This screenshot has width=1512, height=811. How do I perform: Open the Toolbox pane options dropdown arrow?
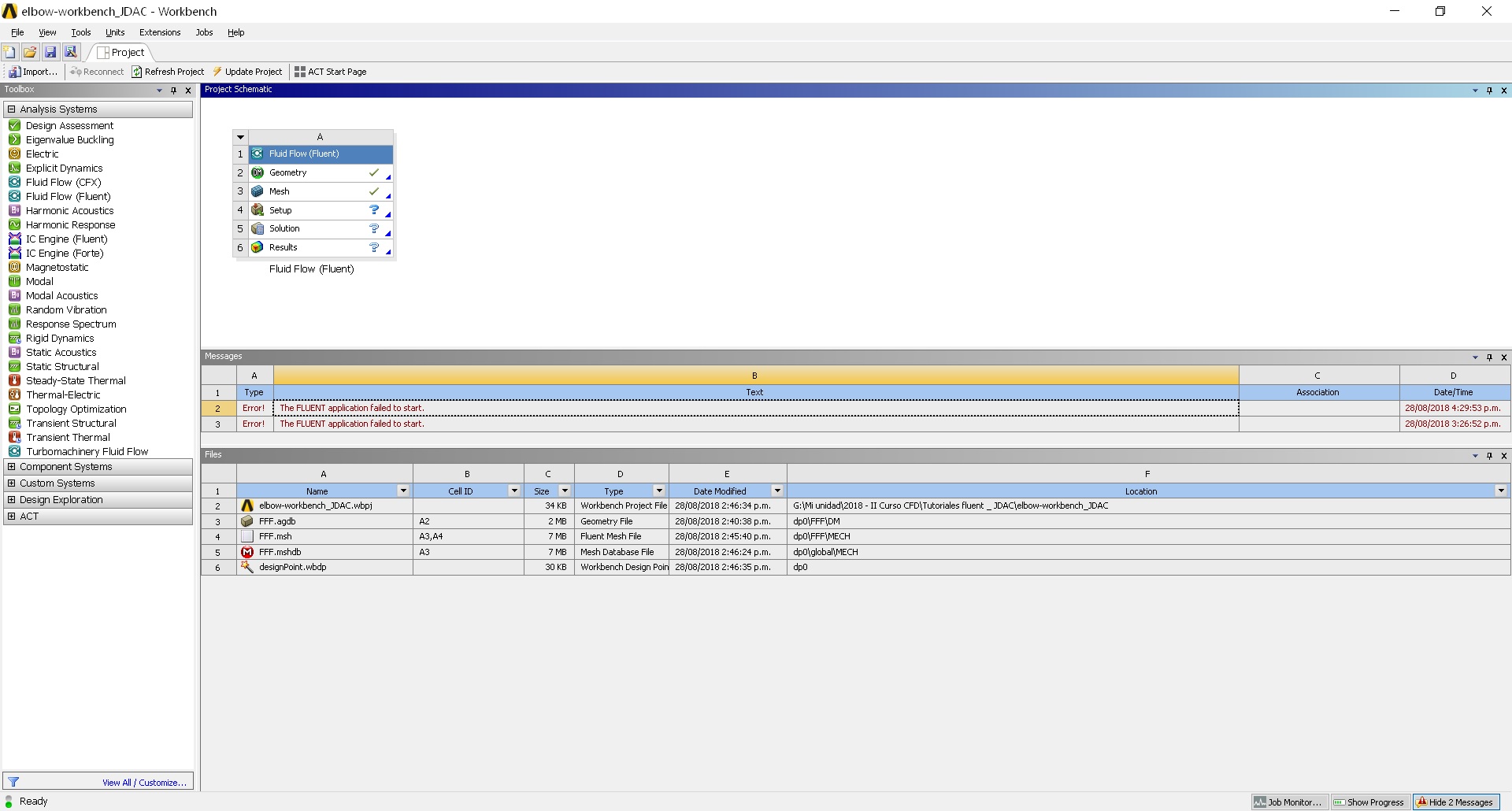159,90
